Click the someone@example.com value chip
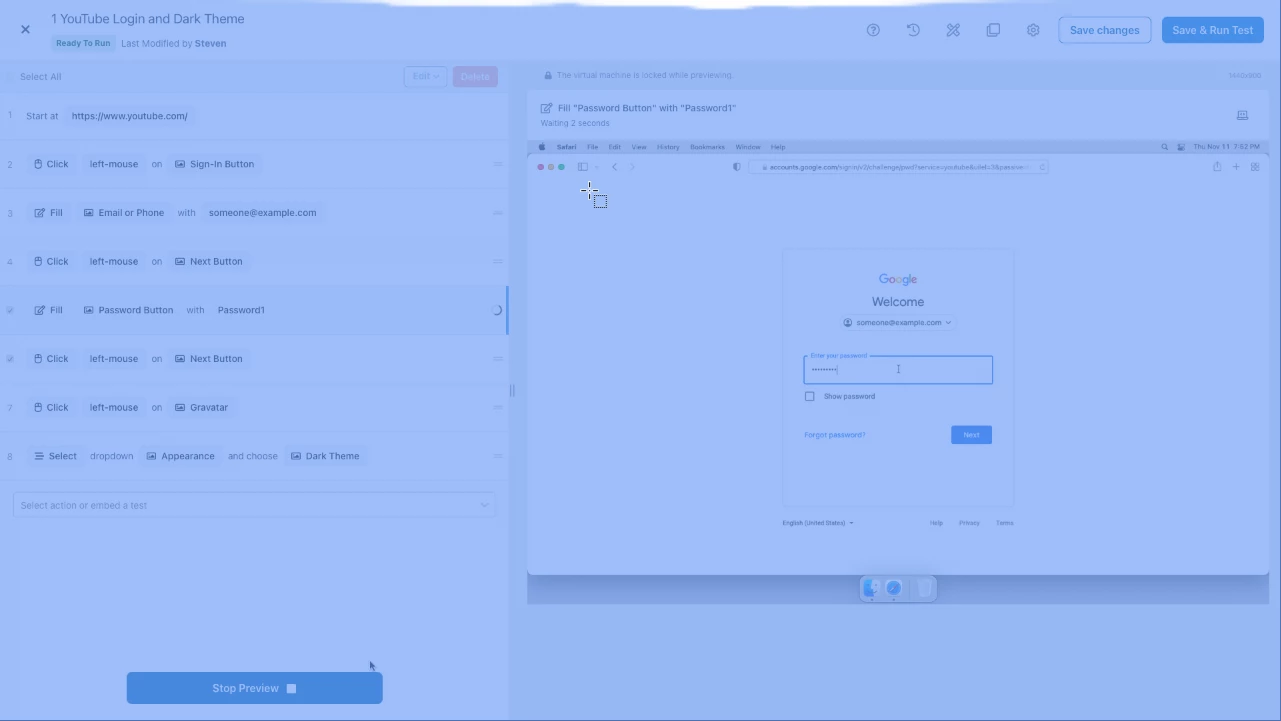The image size is (1281, 721). (262, 213)
